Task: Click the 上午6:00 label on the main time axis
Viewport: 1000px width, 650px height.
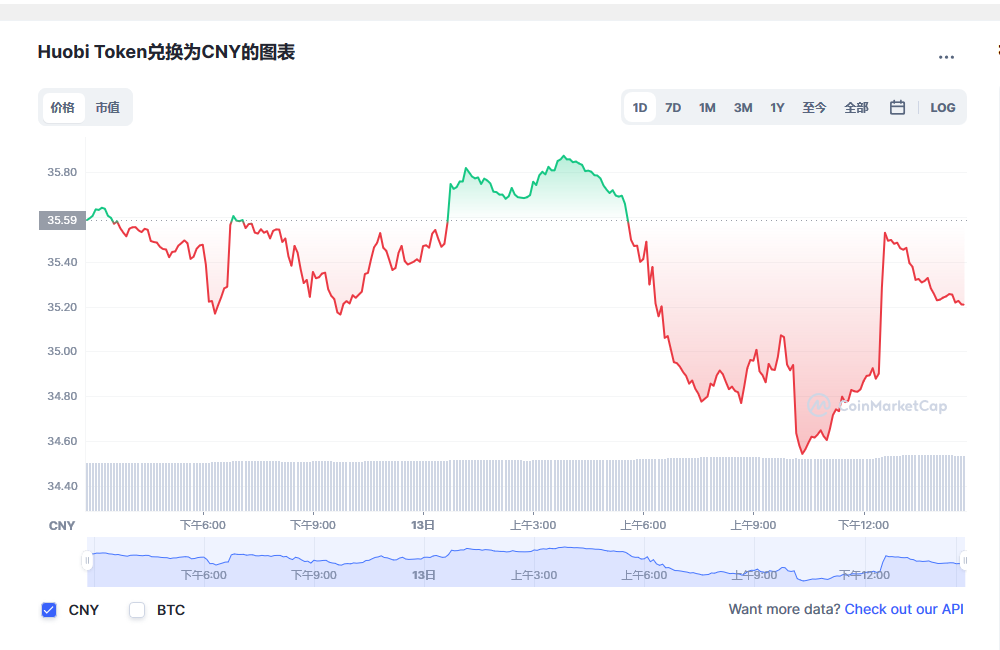Action: tap(643, 525)
